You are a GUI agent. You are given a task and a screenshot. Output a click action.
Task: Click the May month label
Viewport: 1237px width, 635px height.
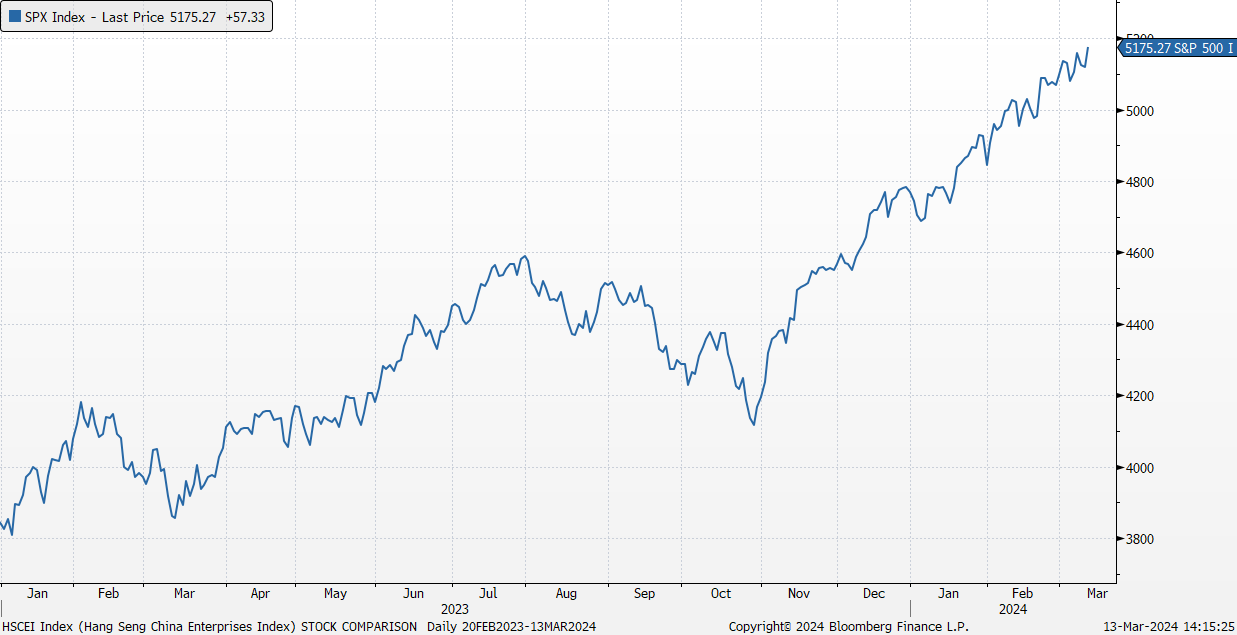pyautogui.click(x=336, y=593)
